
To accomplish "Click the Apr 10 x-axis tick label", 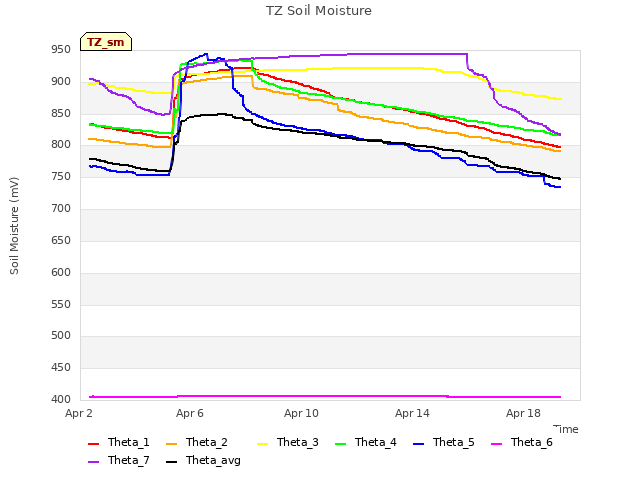I will pos(301,413).
